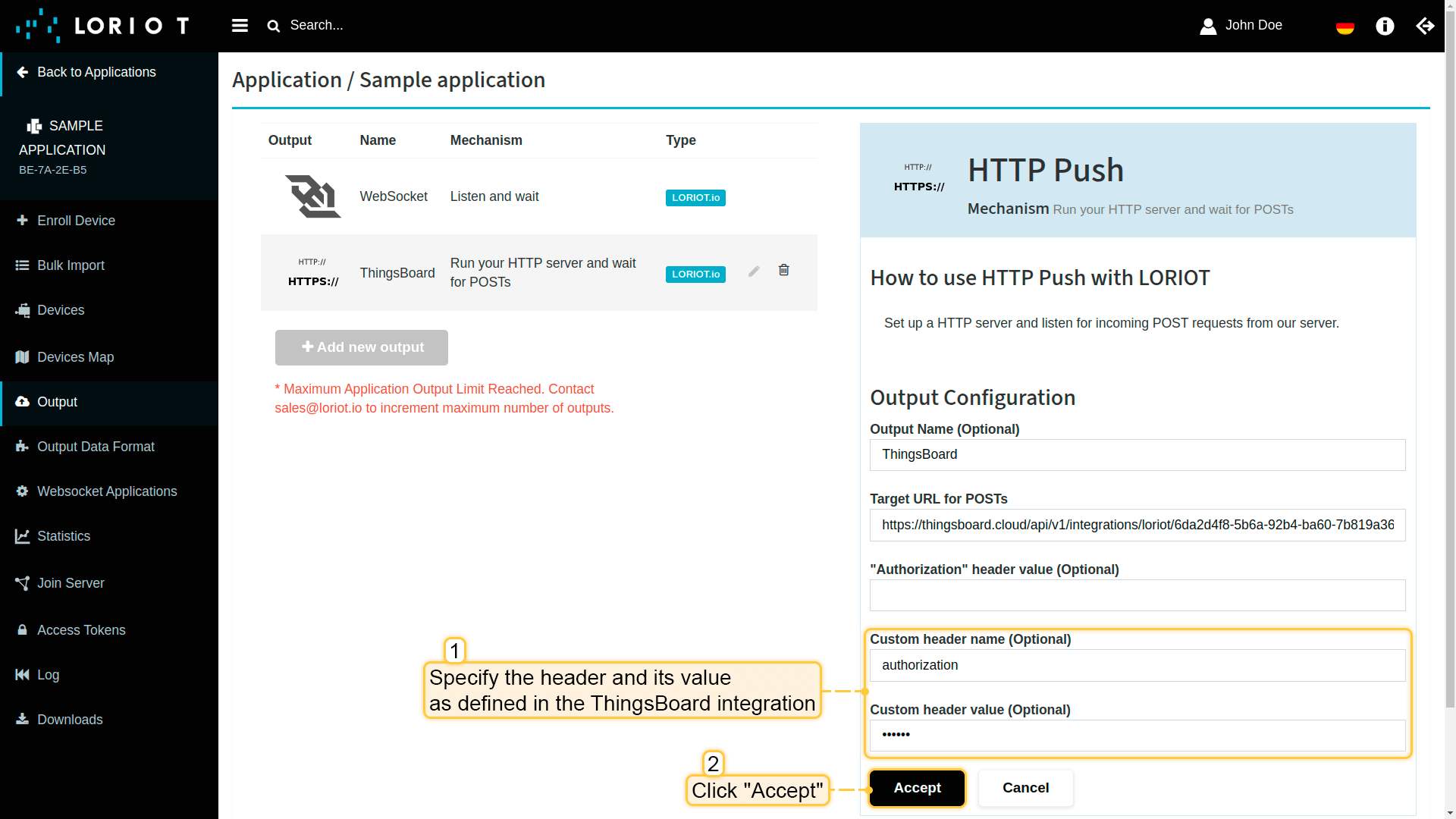The image size is (1456, 819).
Task: Click the search magnifier icon
Action: pyautogui.click(x=274, y=26)
